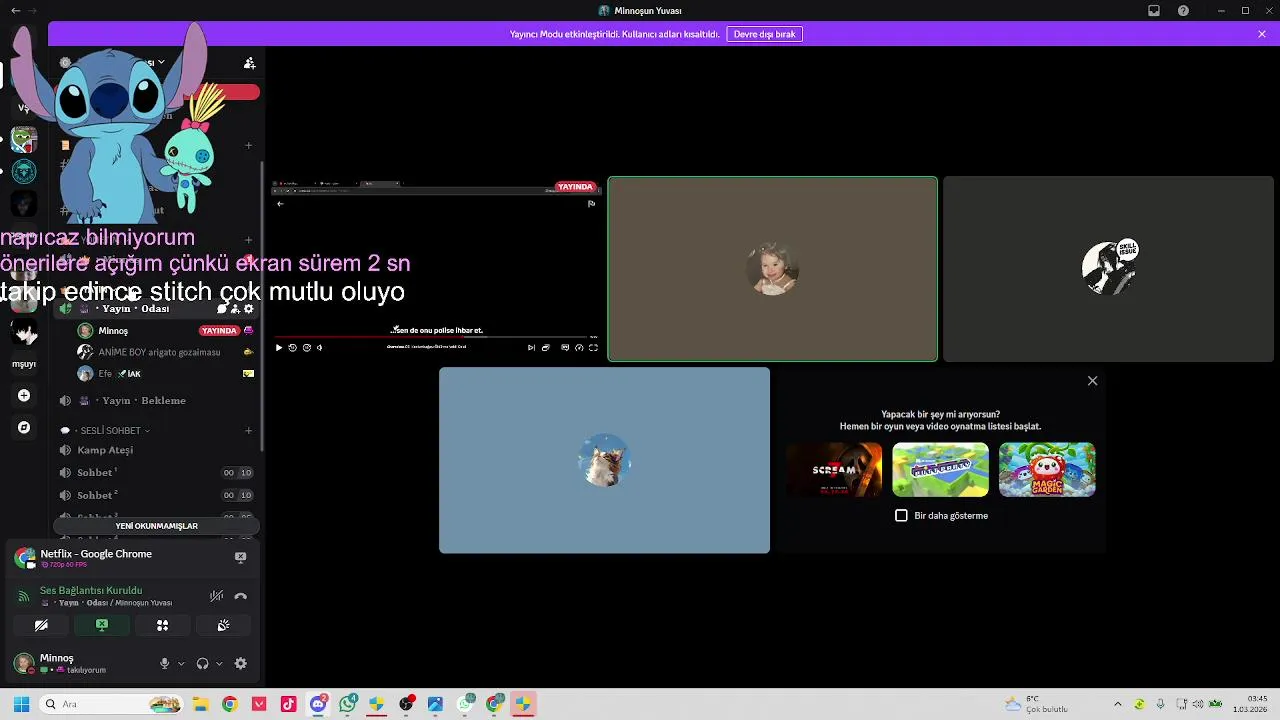Start the Magic Garden activity
Image resolution: width=1280 pixels, height=720 pixels.
tap(1047, 469)
